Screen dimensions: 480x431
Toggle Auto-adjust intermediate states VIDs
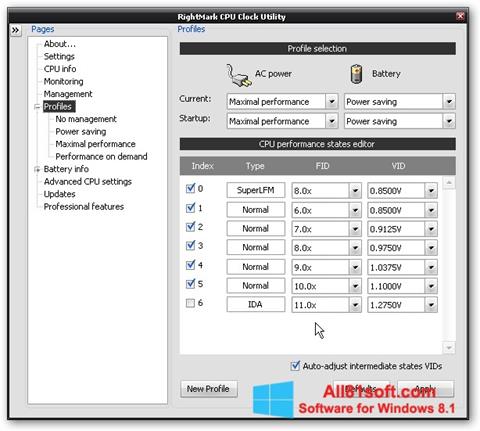click(295, 366)
